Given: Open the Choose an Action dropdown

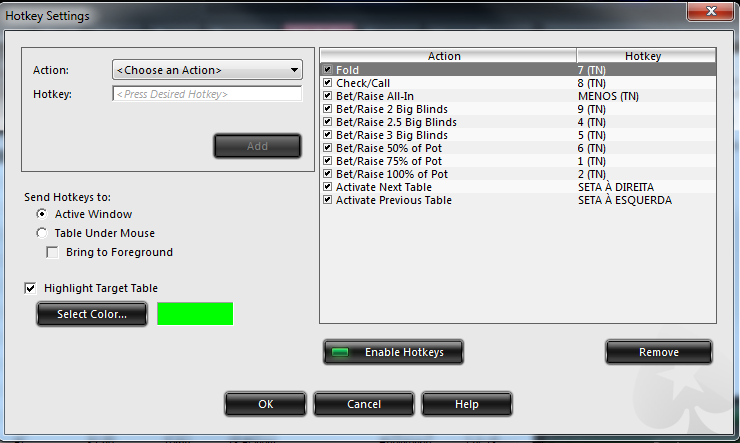Looking at the screenshot, I should click(207, 70).
